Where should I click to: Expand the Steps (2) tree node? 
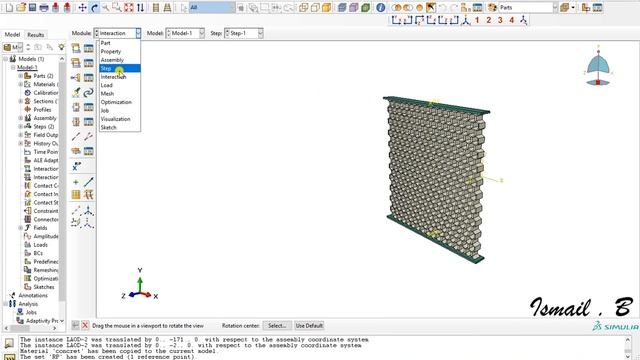[x=20, y=127]
